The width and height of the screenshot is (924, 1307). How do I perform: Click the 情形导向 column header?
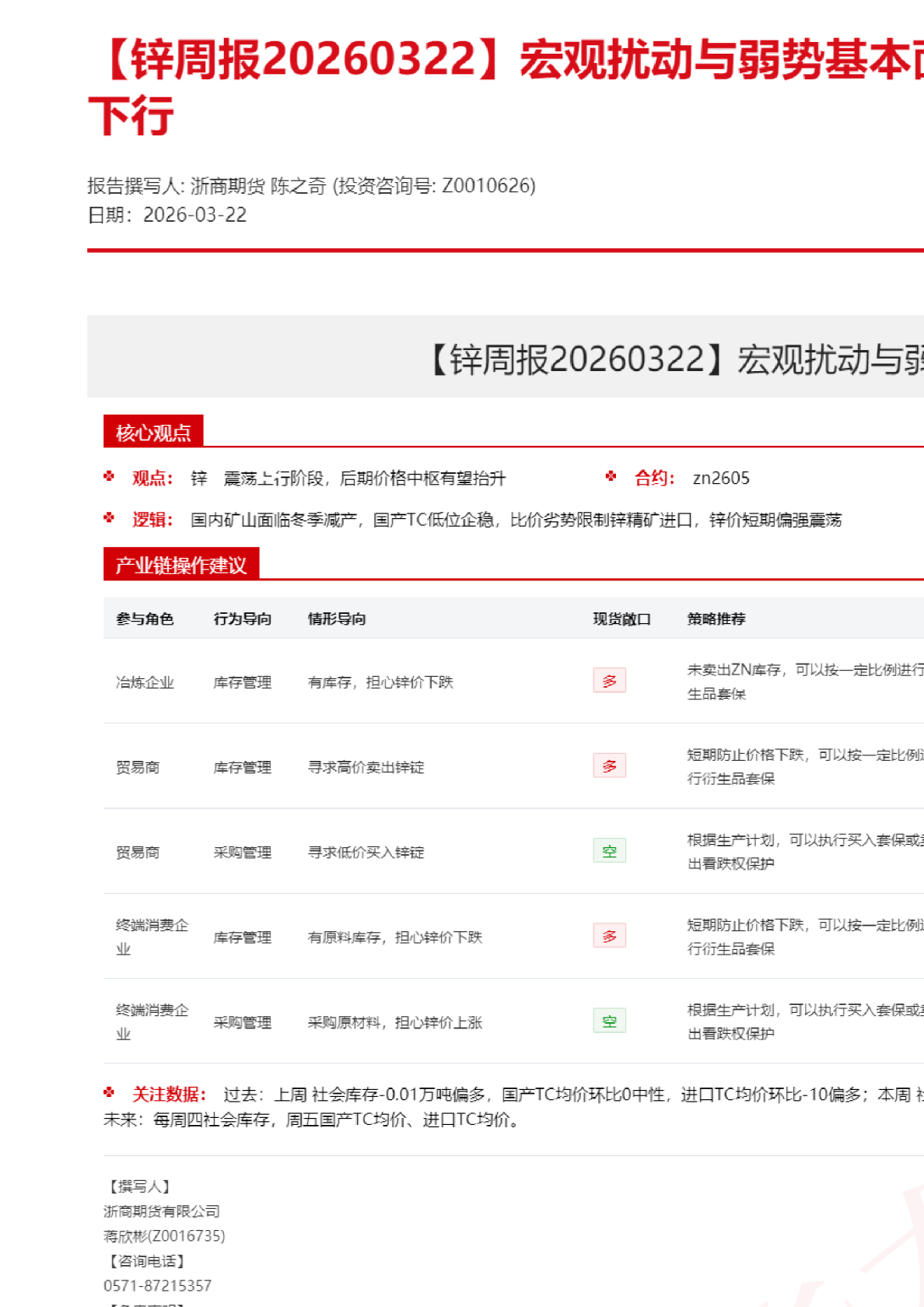click(x=337, y=618)
